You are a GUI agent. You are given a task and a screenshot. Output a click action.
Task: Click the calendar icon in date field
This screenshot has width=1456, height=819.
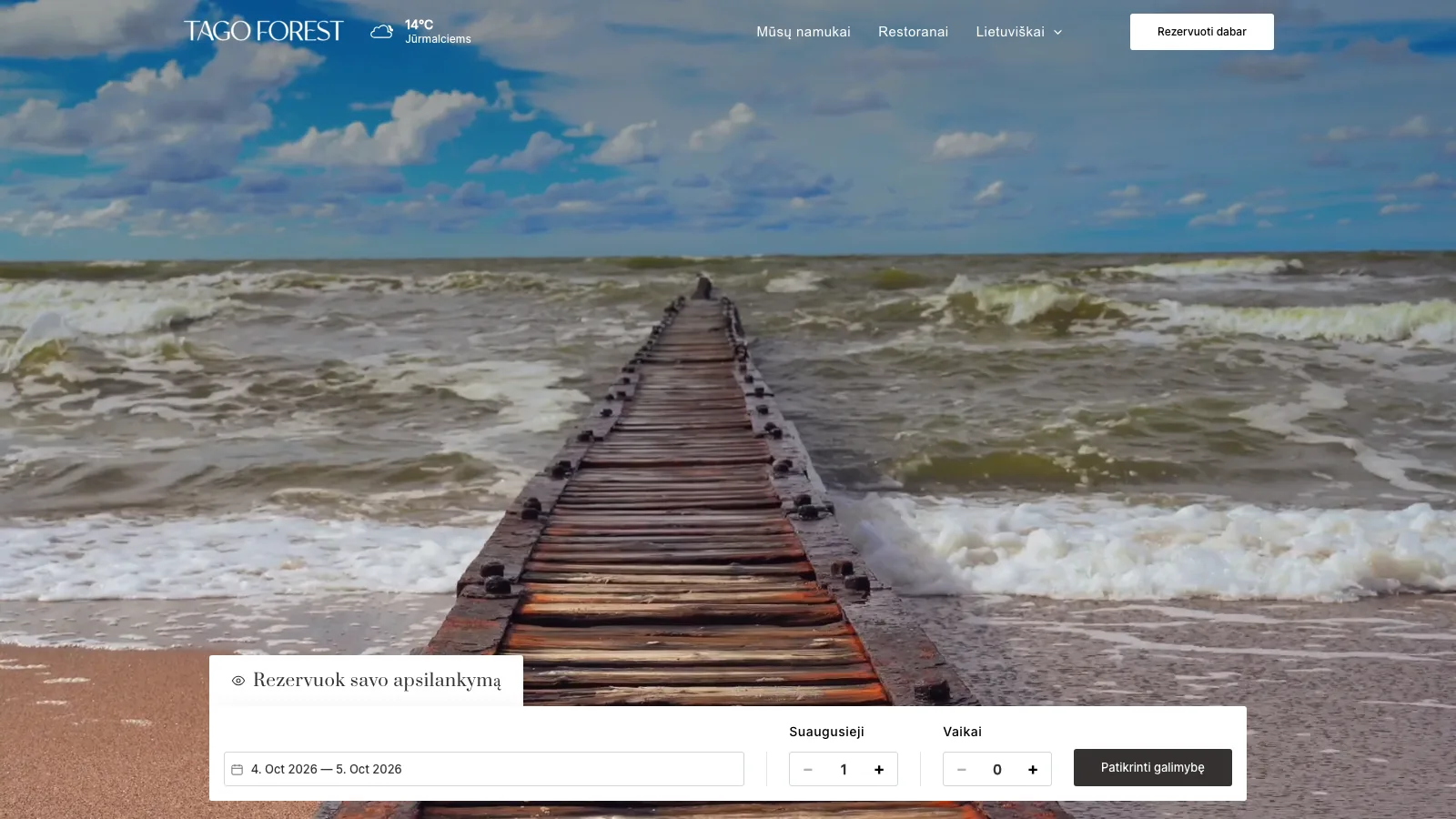[238, 769]
